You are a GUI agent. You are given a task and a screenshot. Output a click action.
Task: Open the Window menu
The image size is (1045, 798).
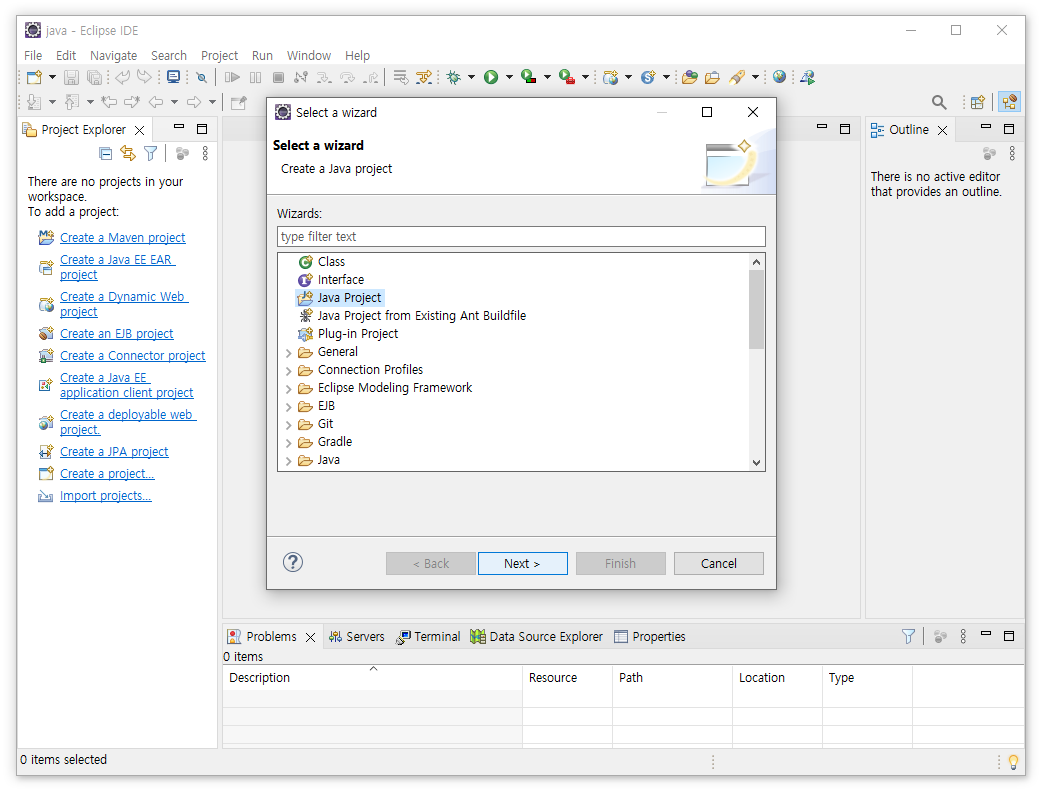(x=309, y=55)
